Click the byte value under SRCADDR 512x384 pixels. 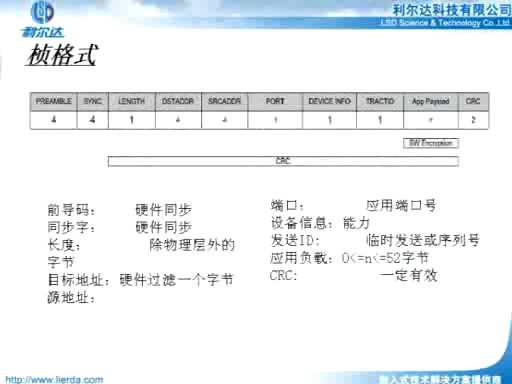224,119
